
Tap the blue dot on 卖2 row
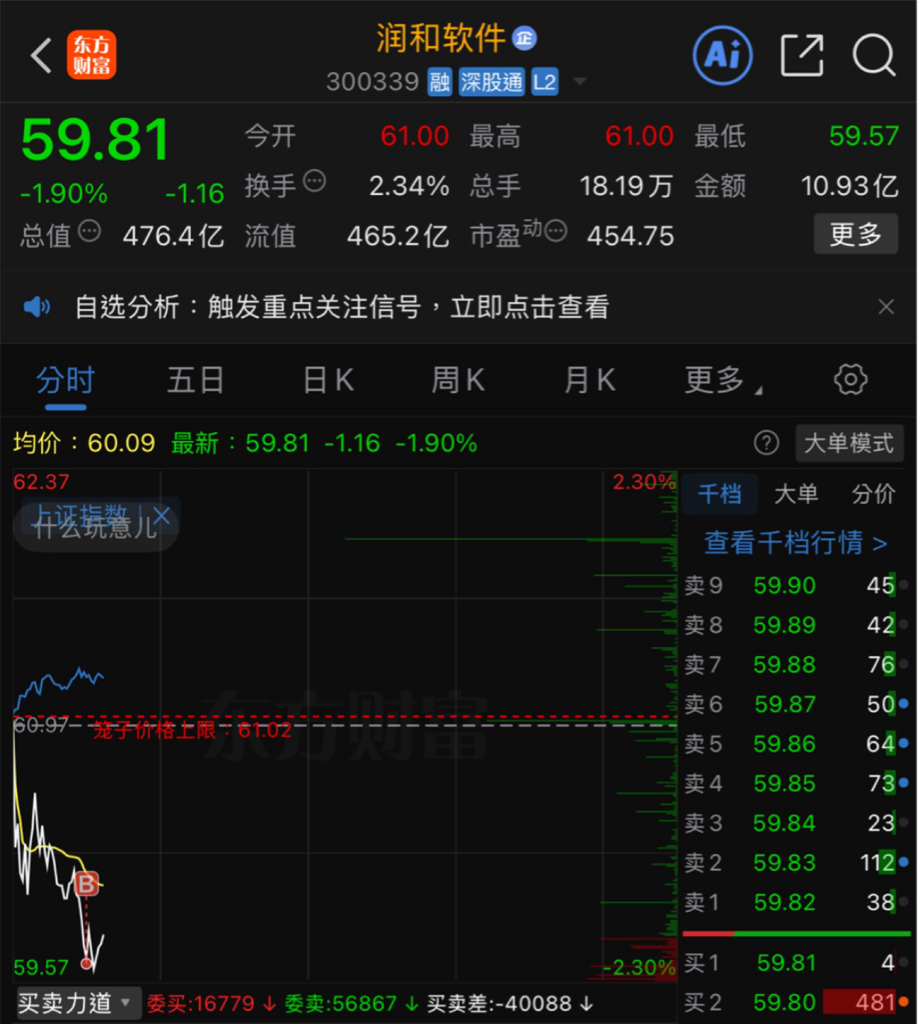(x=904, y=862)
